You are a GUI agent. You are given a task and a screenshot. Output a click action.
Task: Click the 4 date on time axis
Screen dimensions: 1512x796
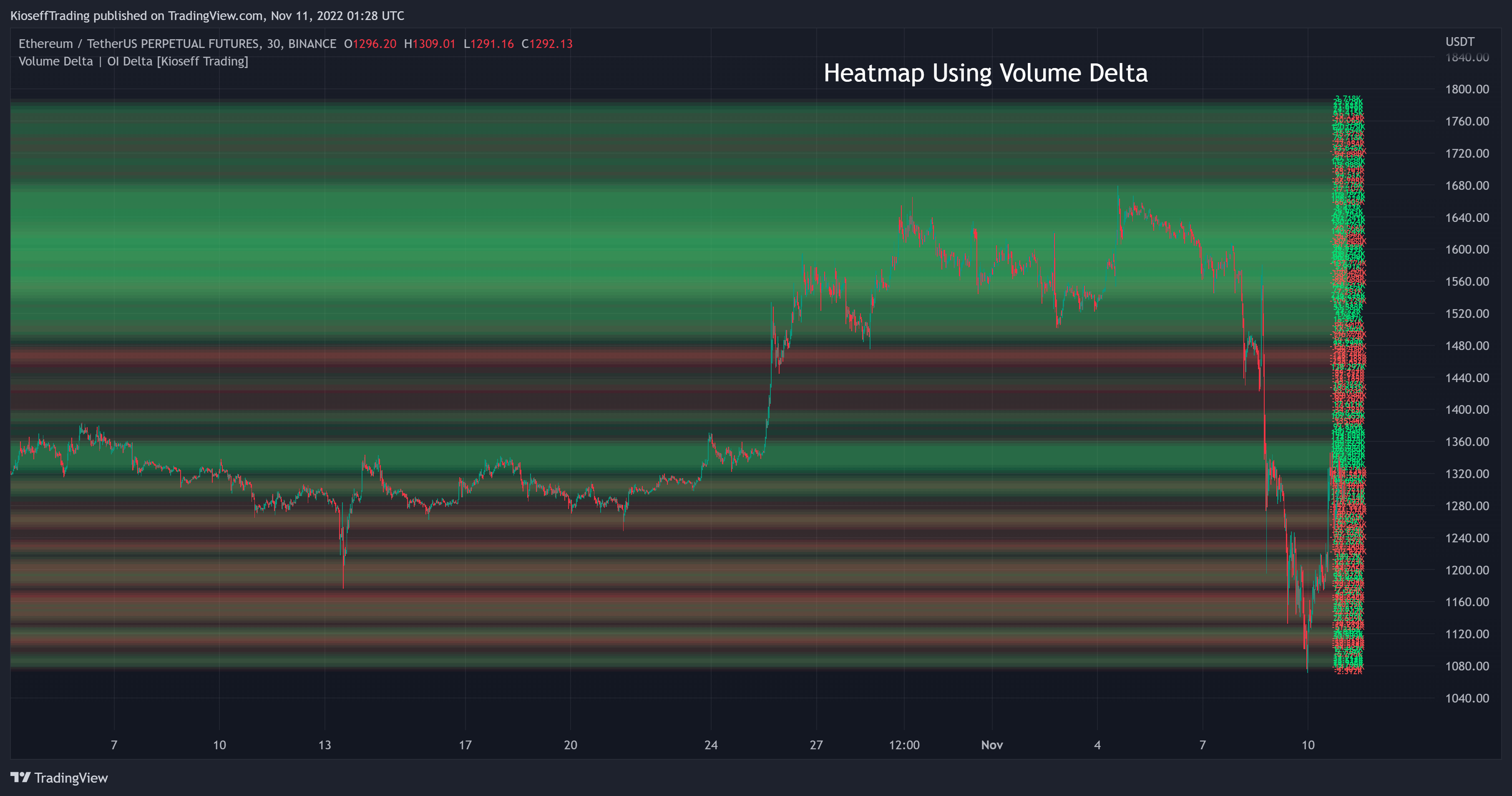click(x=1097, y=745)
